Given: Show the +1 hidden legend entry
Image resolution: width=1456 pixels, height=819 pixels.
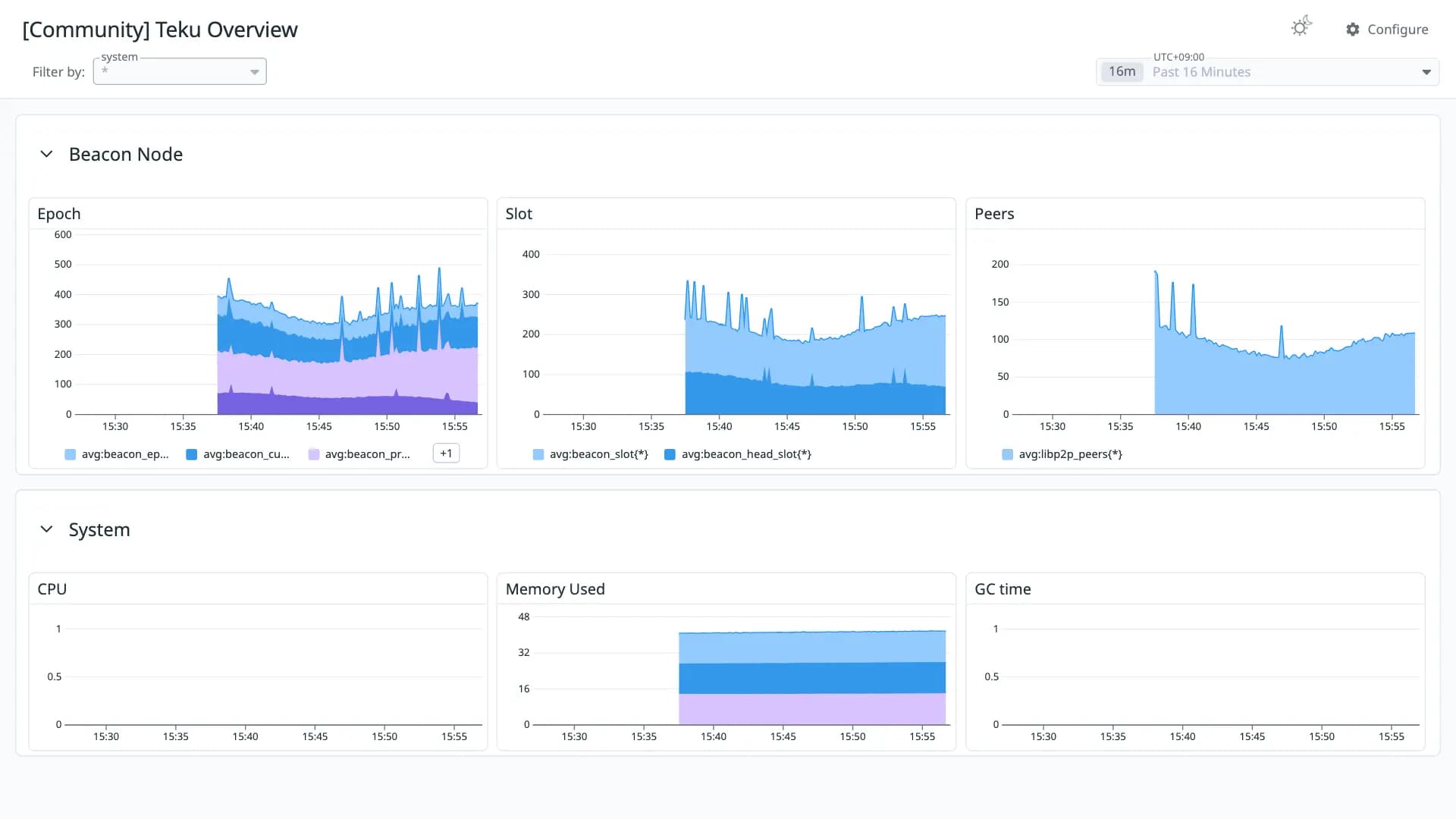Looking at the screenshot, I should click(x=446, y=453).
